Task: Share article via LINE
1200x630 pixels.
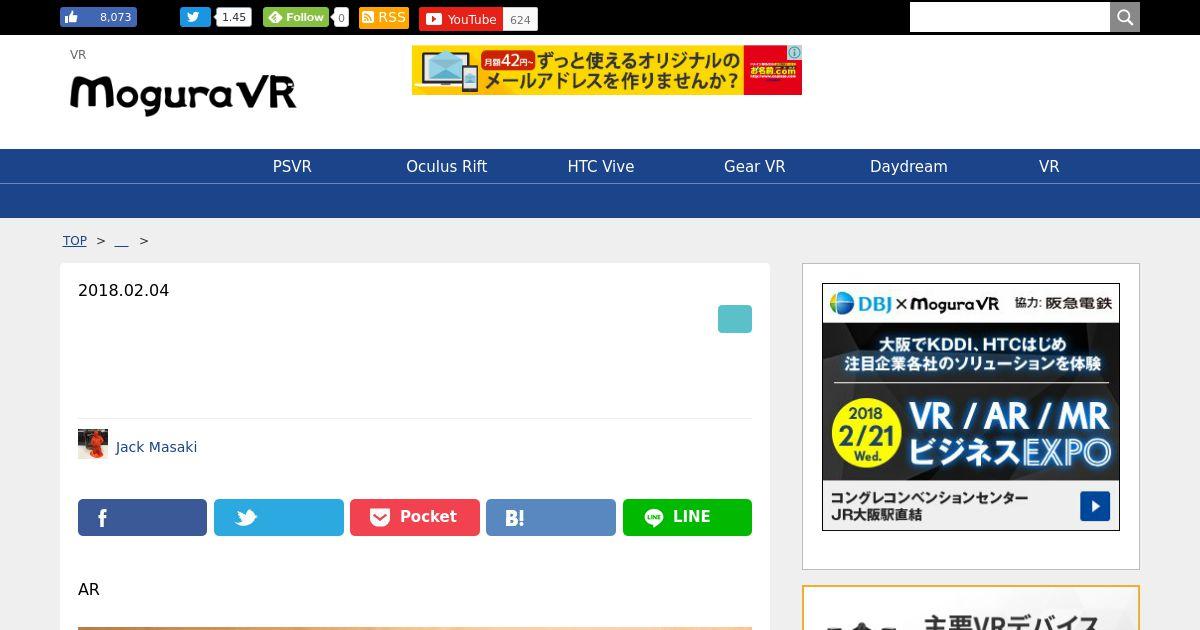Action: (x=687, y=517)
